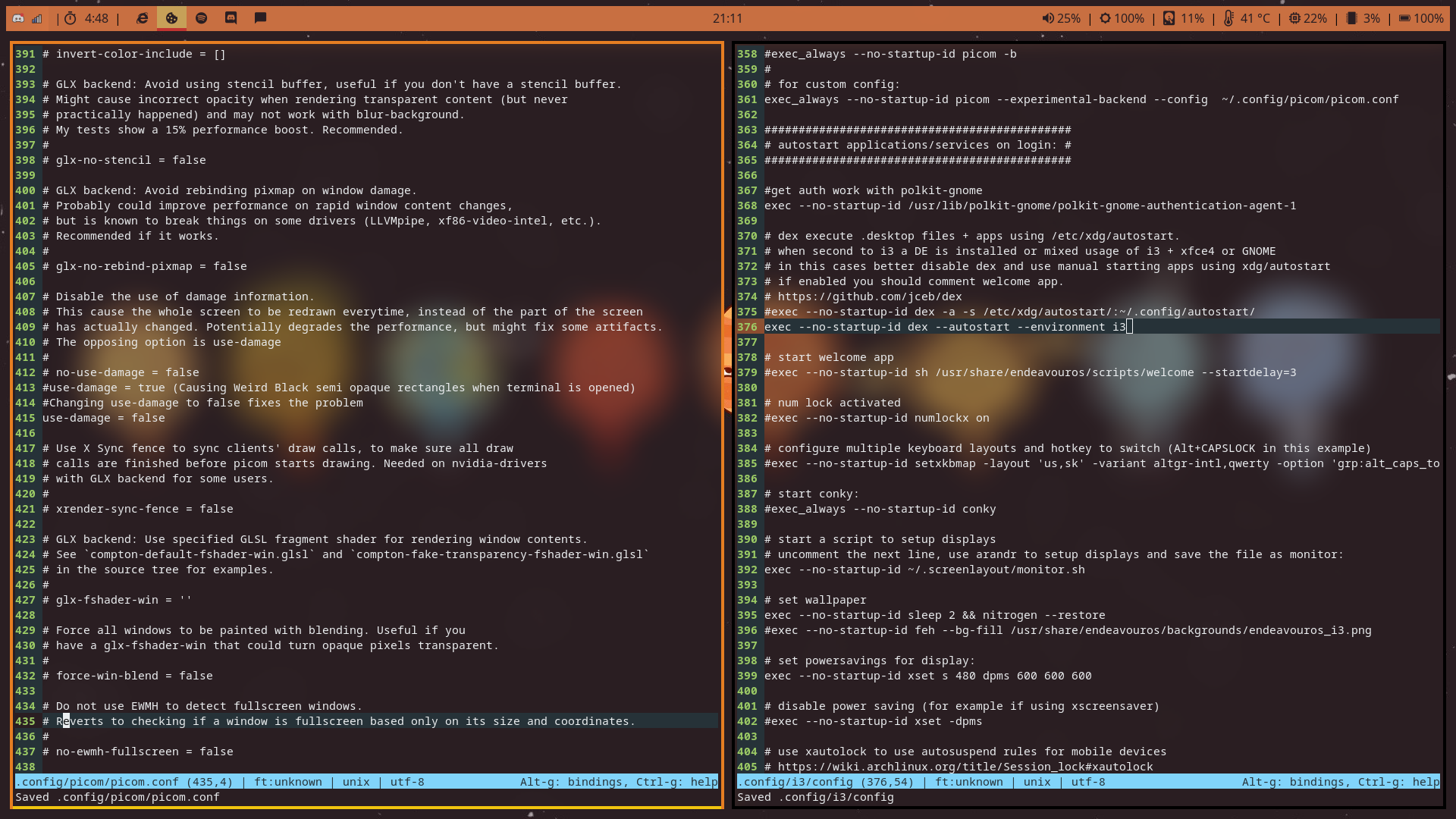
Task: Select the highlighted cookie workspace icon
Action: tap(171, 18)
